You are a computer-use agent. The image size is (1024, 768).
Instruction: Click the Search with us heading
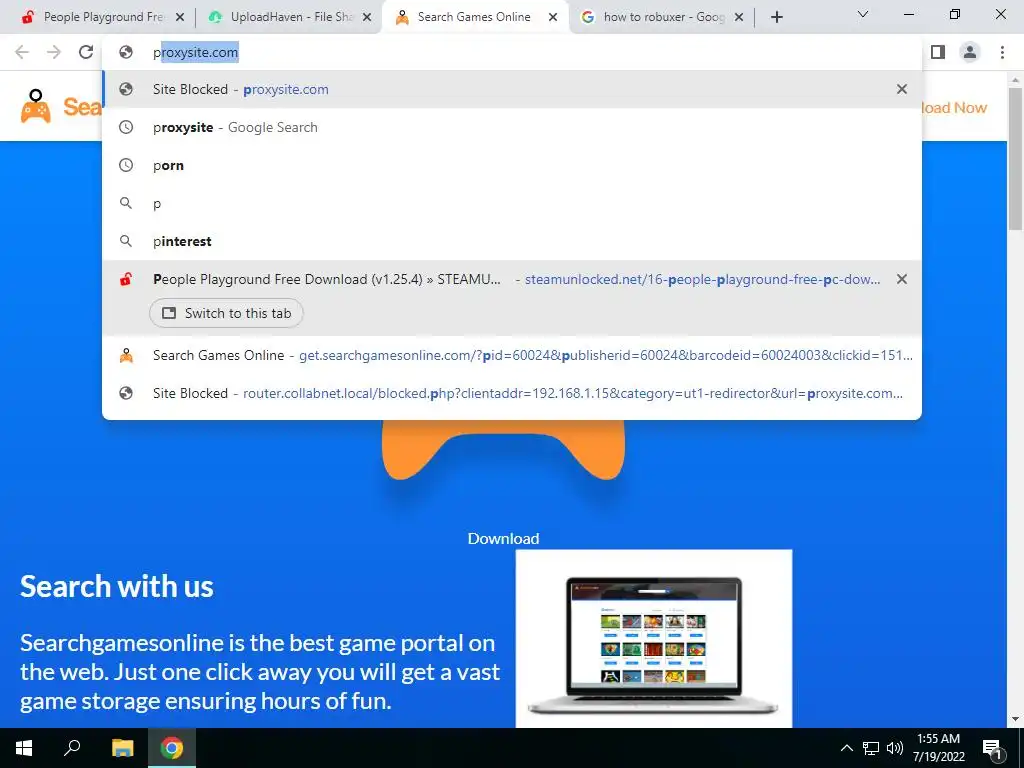tap(117, 586)
